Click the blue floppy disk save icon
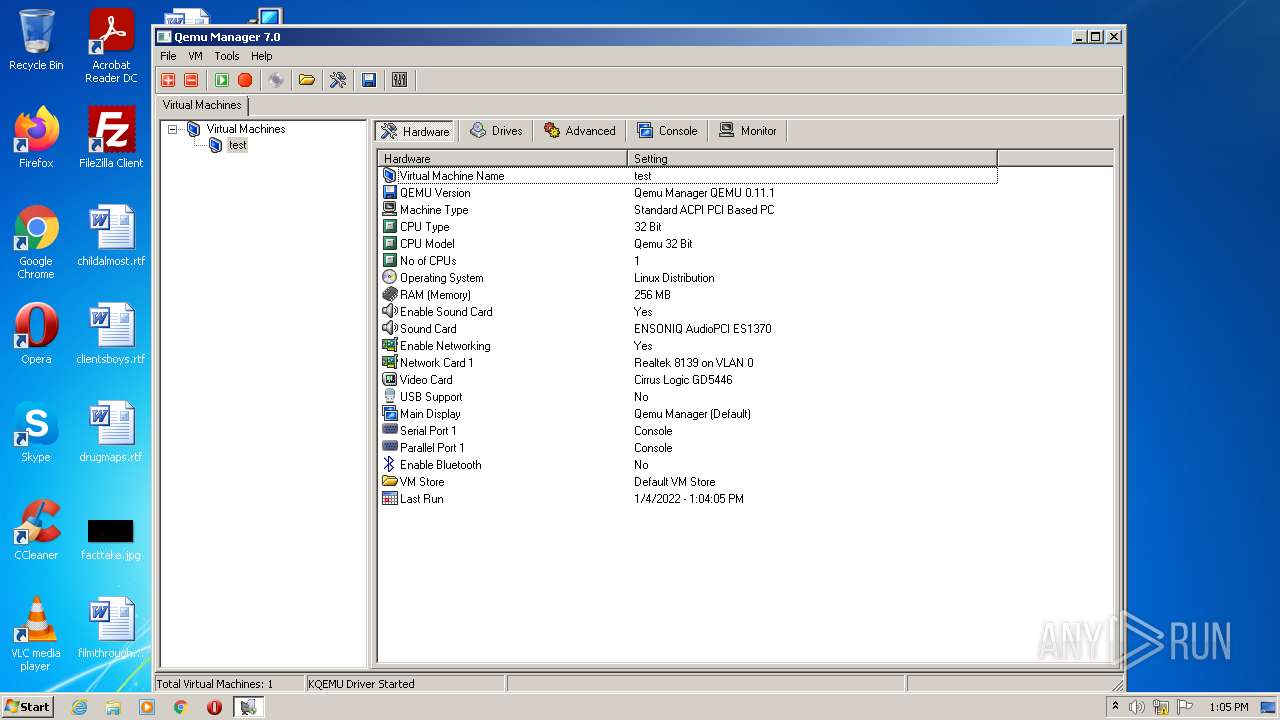This screenshot has width=1280, height=720. pyautogui.click(x=369, y=80)
